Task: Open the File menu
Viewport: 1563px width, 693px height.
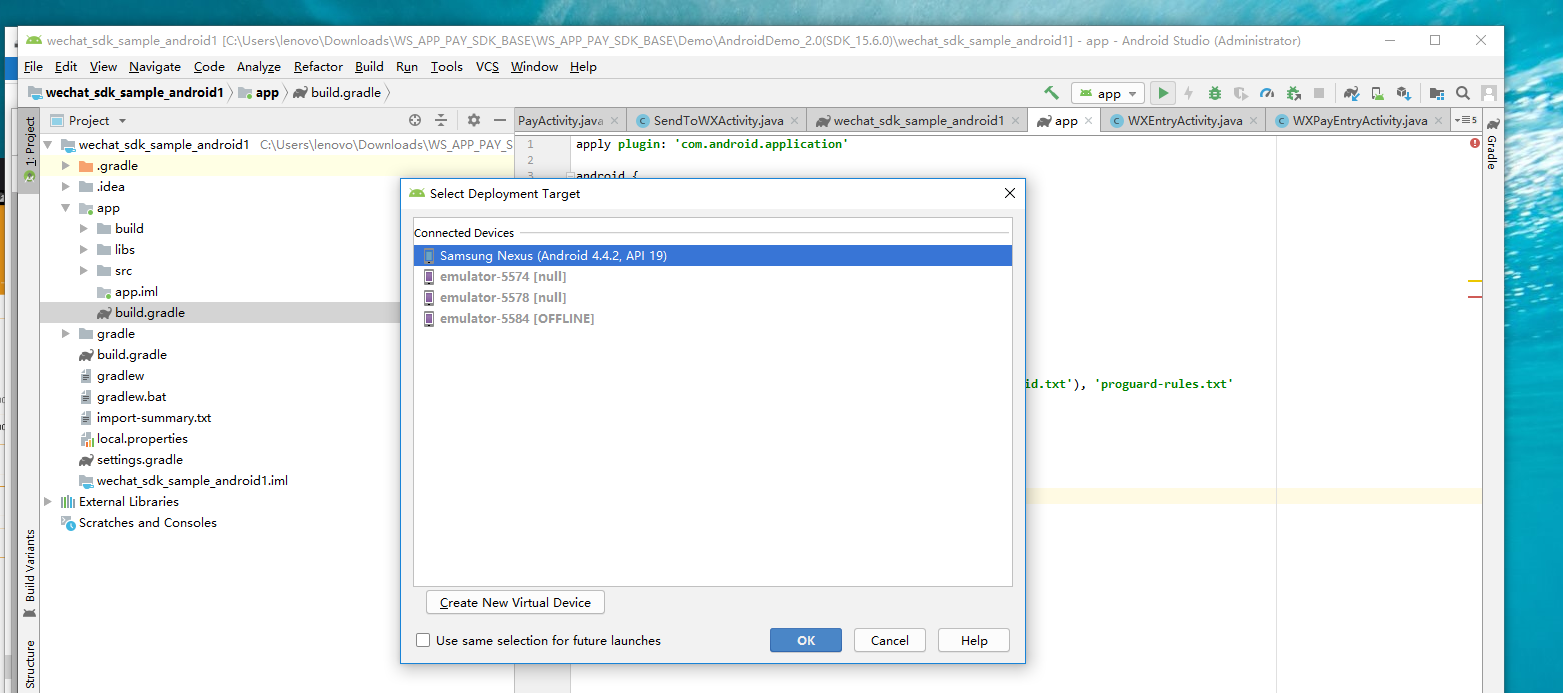Action: pyautogui.click(x=33, y=67)
